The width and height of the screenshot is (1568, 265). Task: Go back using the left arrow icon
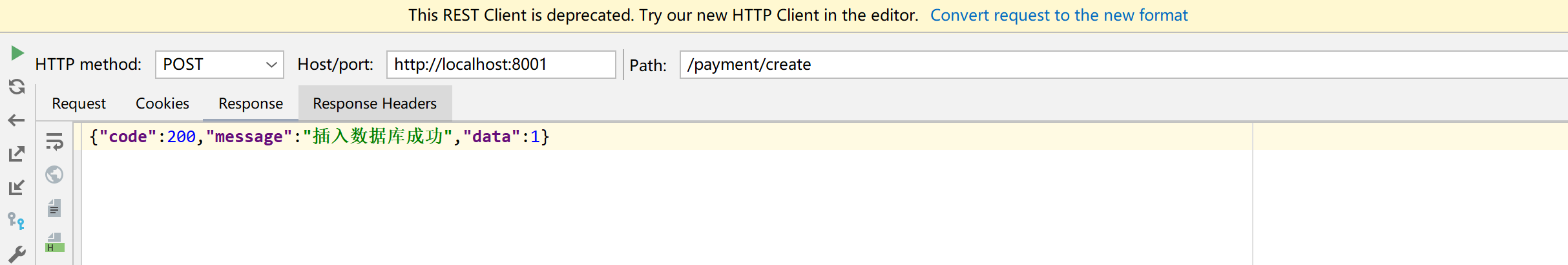tap(17, 120)
